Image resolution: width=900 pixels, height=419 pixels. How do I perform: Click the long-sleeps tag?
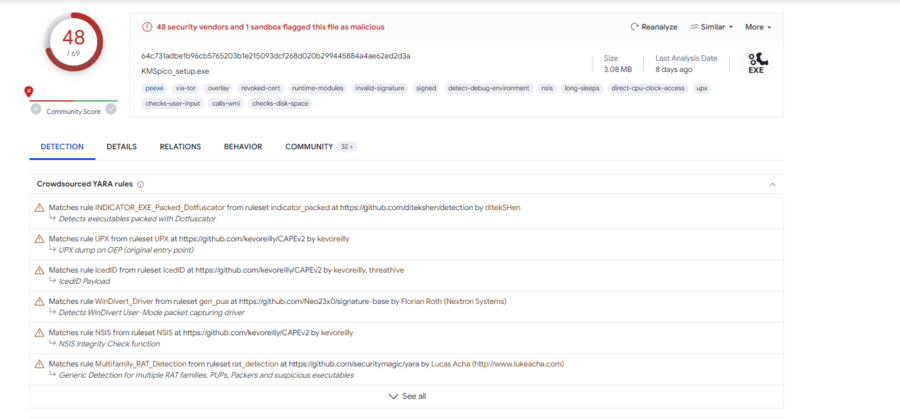(582, 88)
